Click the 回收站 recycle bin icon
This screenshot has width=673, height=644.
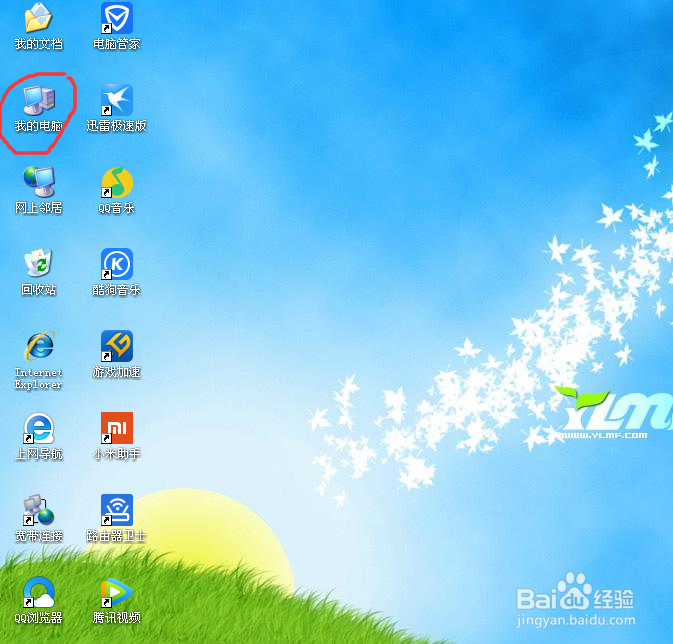pos(39,264)
